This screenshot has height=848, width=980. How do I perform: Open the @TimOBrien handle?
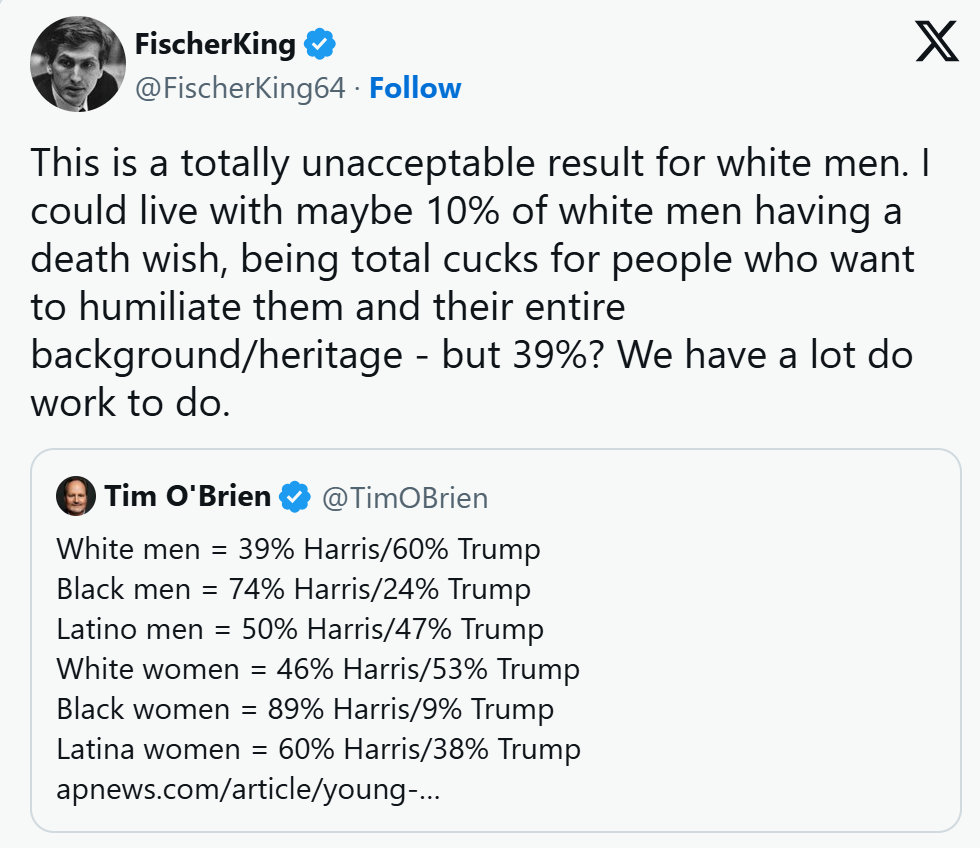[x=404, y=497]
